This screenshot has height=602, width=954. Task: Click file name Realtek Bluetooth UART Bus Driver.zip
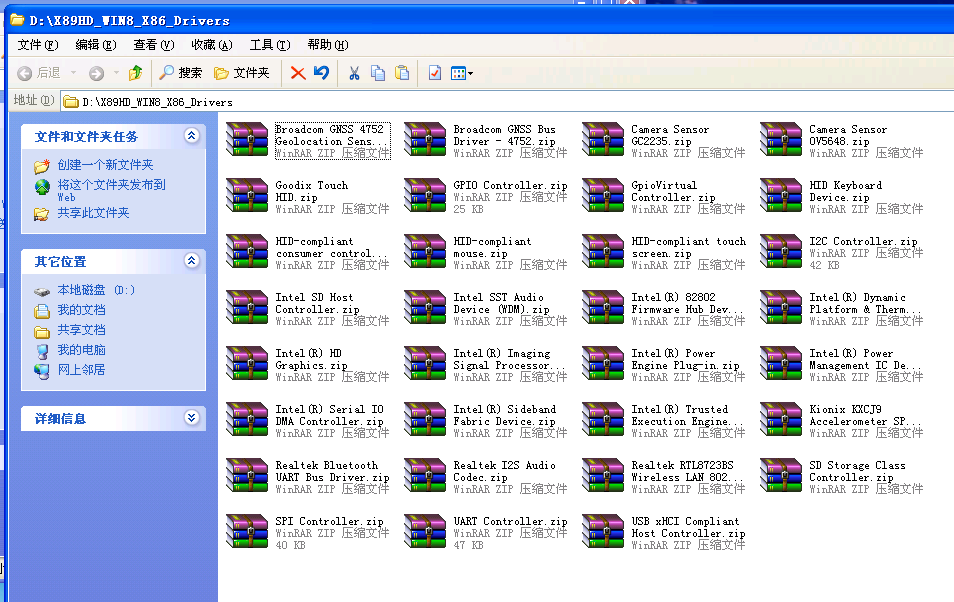pyautogui.click(x=332, y=471)
